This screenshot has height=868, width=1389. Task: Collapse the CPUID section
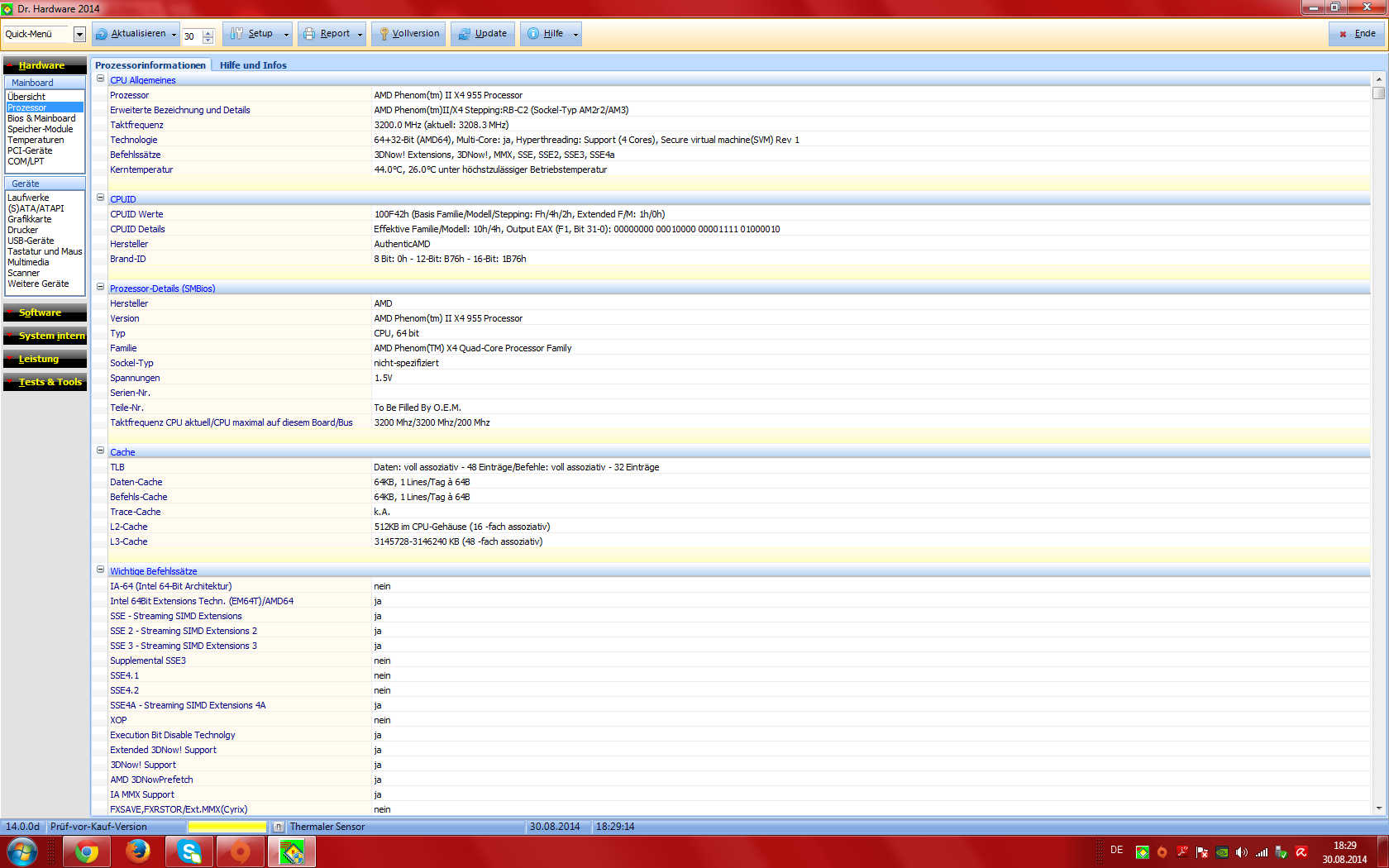(101, 198)
